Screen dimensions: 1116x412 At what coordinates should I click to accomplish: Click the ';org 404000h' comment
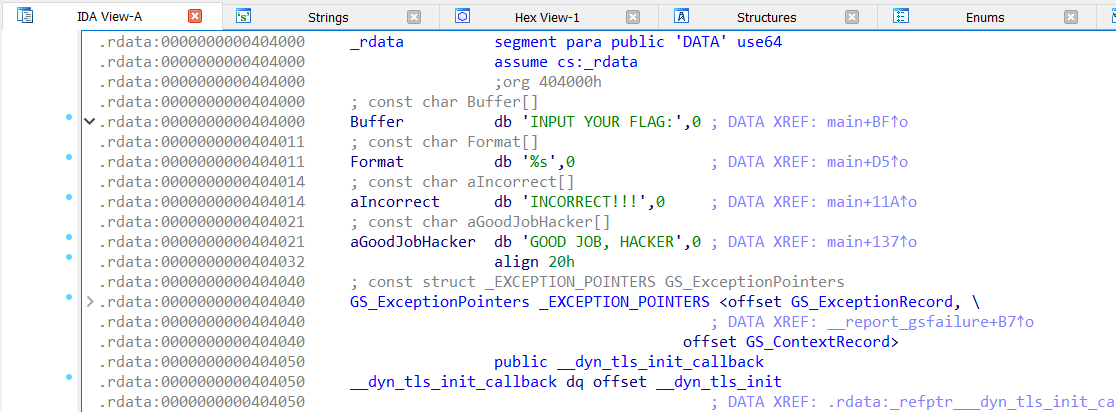548,82
